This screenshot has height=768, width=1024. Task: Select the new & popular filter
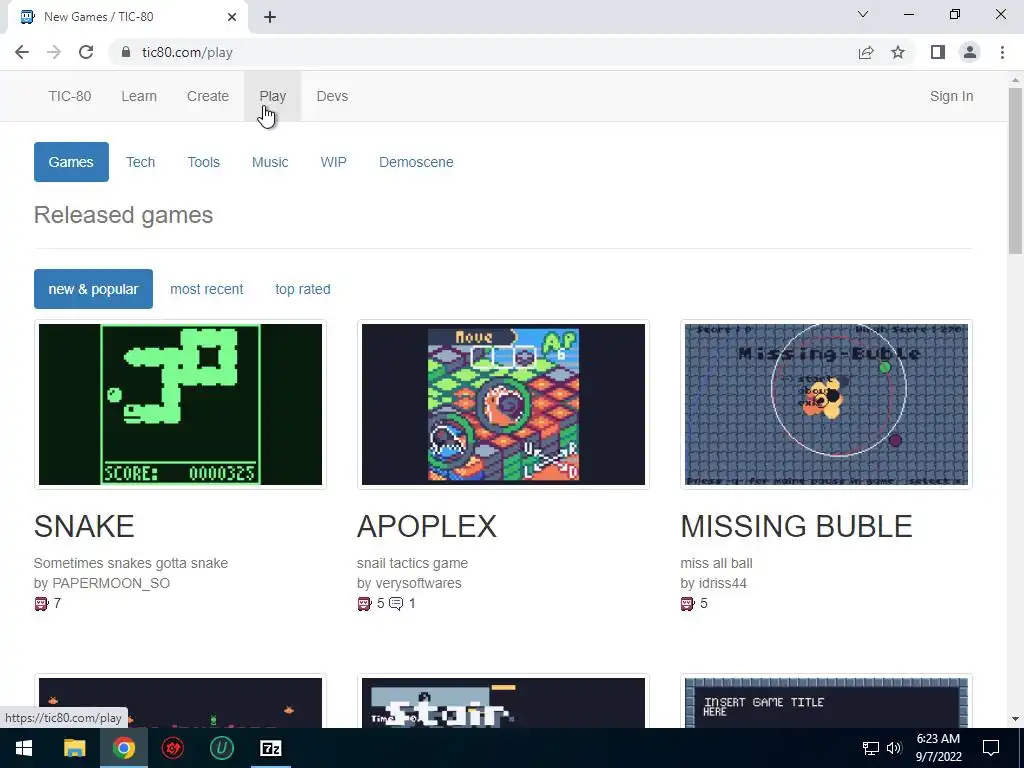[93, 289]
